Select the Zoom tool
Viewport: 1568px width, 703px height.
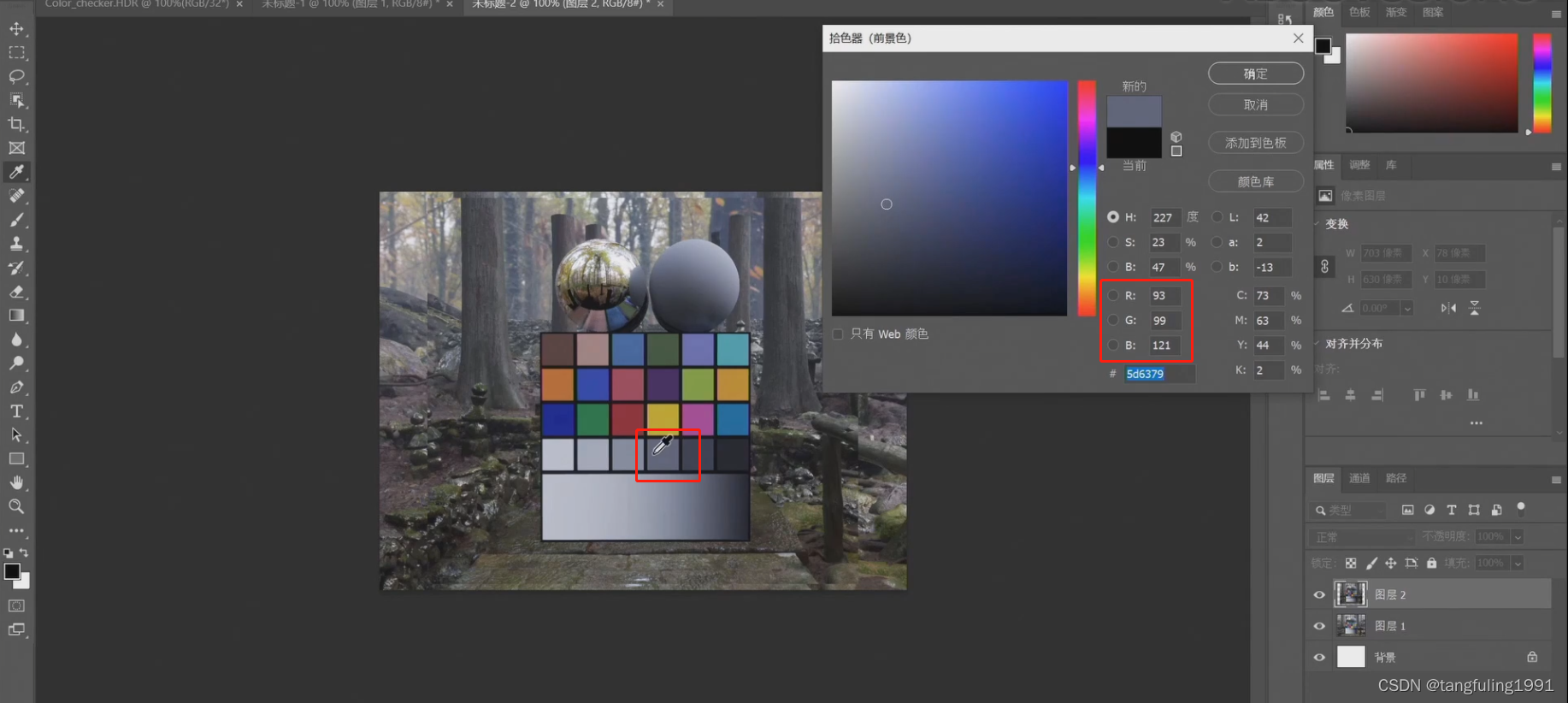coord(16,507)
